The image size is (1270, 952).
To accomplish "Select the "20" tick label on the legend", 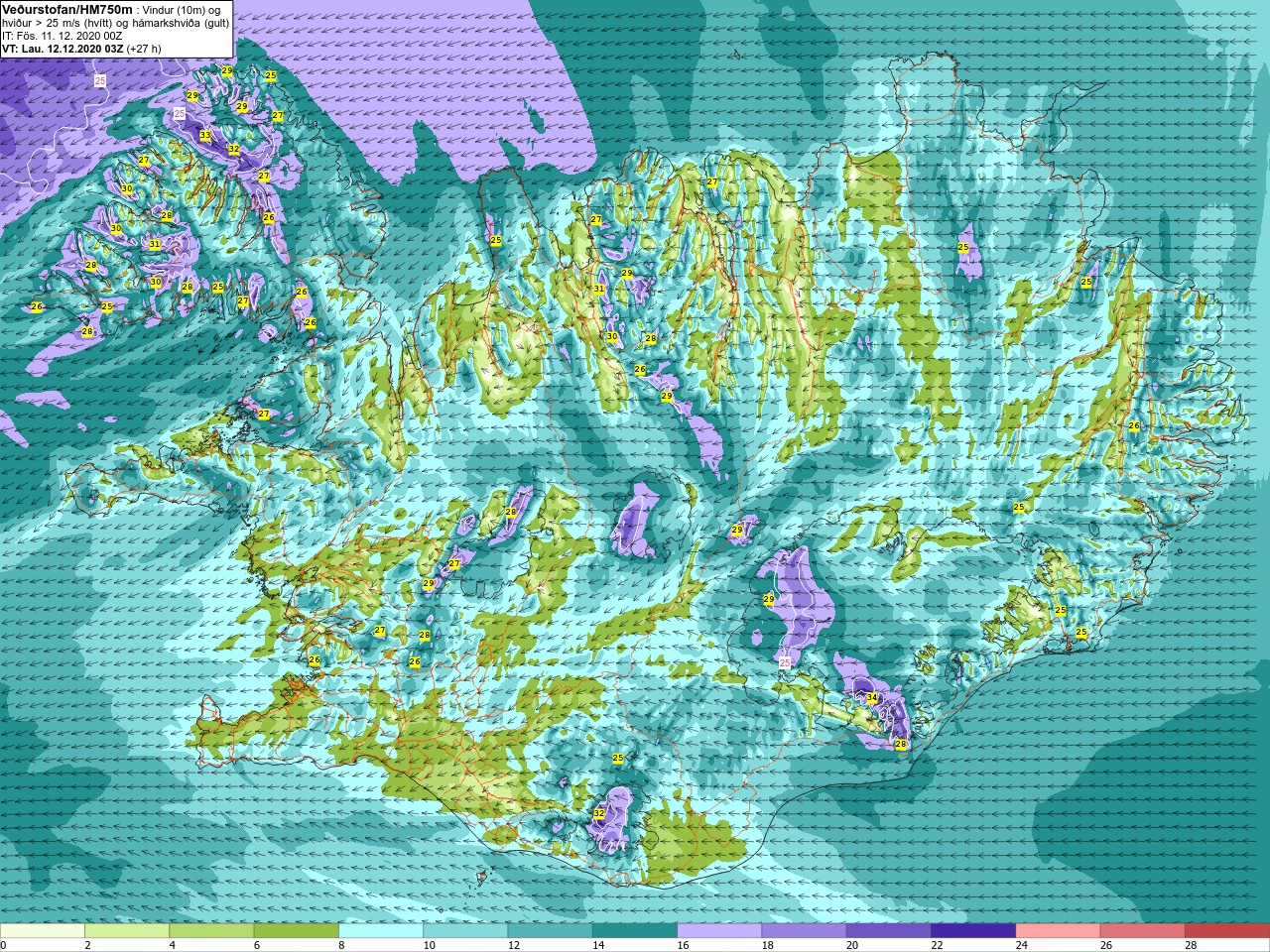I will click(852, 945).
